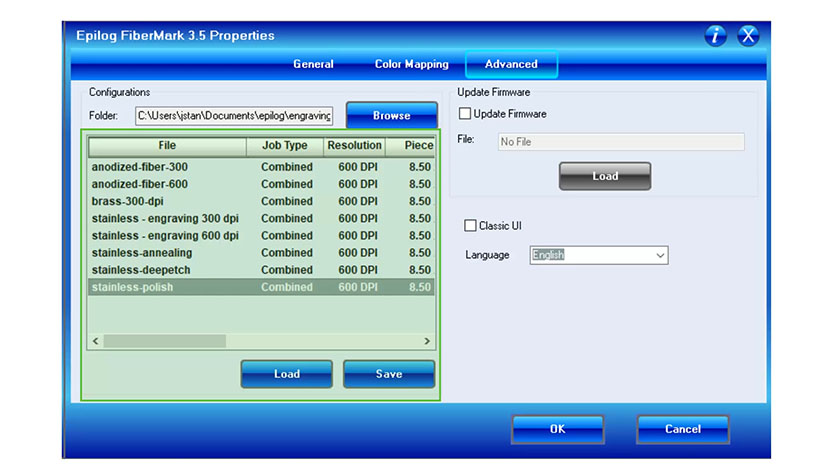Click the list's horizontal scrollbar right arrow
The width and height of the screenshot is (830, 473).
click(427, 341)
